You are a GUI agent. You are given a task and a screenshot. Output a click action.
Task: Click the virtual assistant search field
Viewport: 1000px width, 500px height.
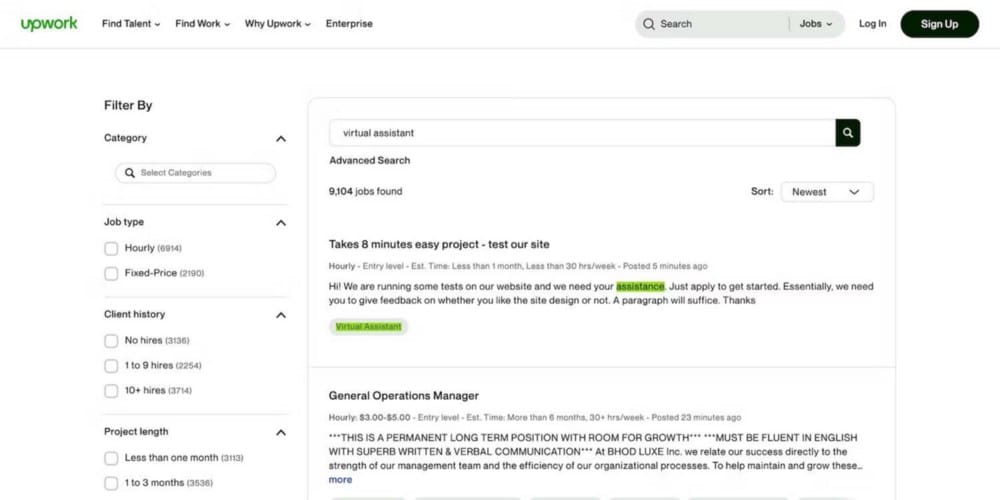(x=582, y=132)
